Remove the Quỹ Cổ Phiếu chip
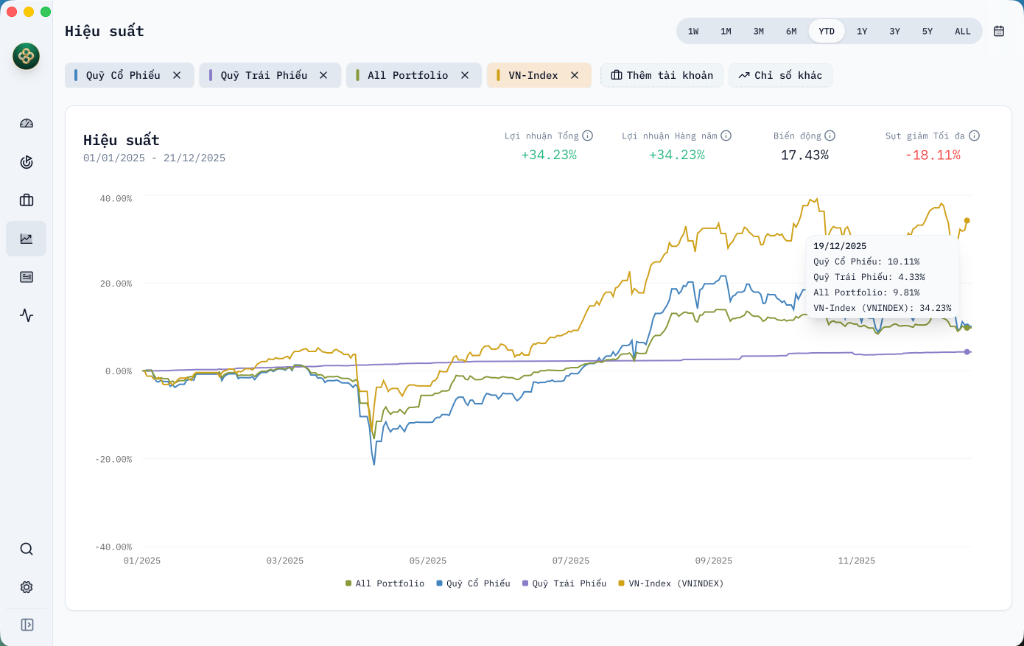 177,75
